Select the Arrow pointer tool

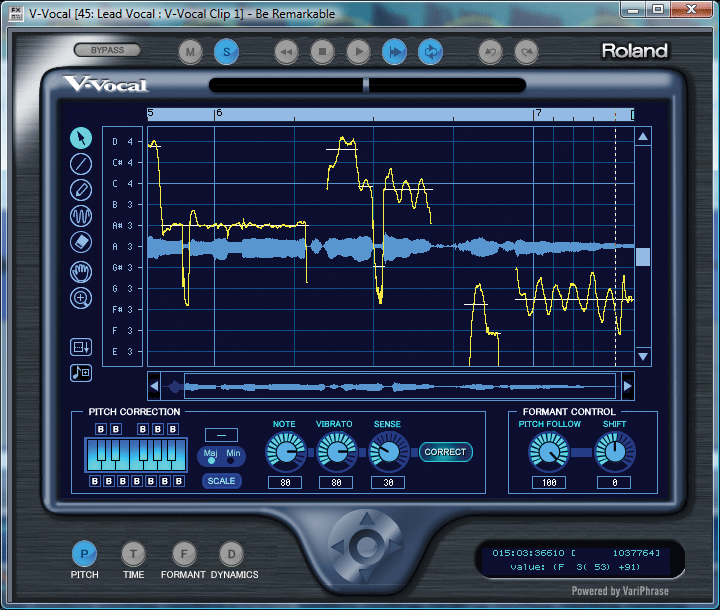point(81,138)
